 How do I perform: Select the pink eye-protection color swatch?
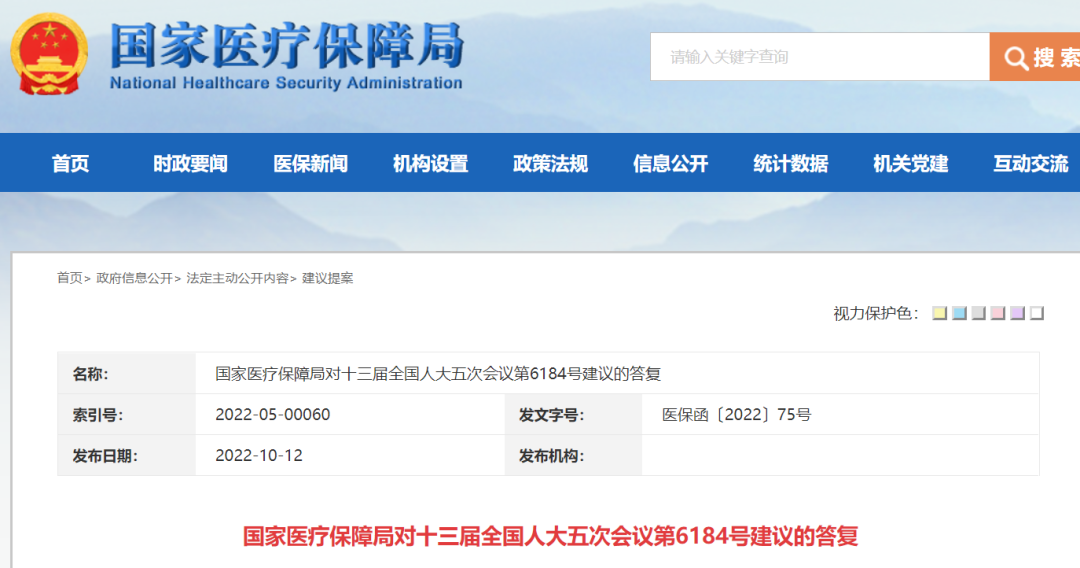997,313
